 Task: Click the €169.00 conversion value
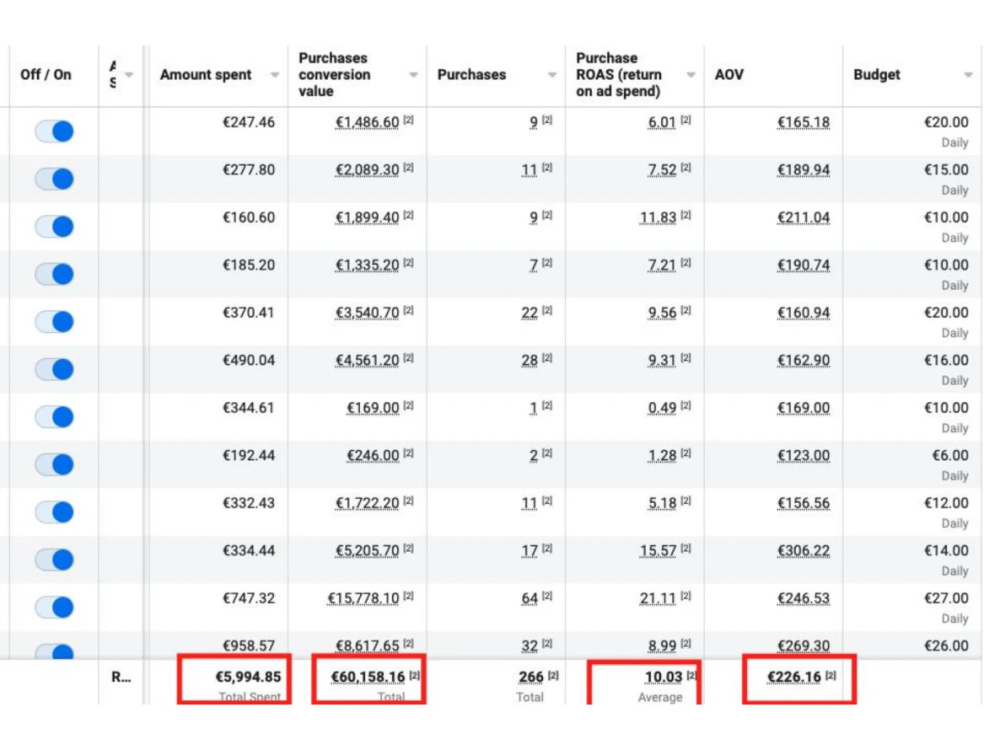373,408
